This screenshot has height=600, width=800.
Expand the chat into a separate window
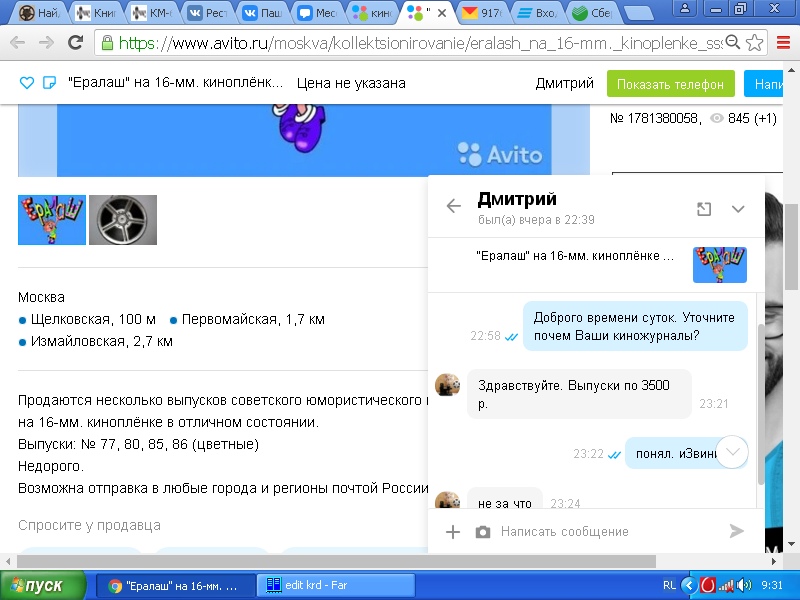[704, 209]
